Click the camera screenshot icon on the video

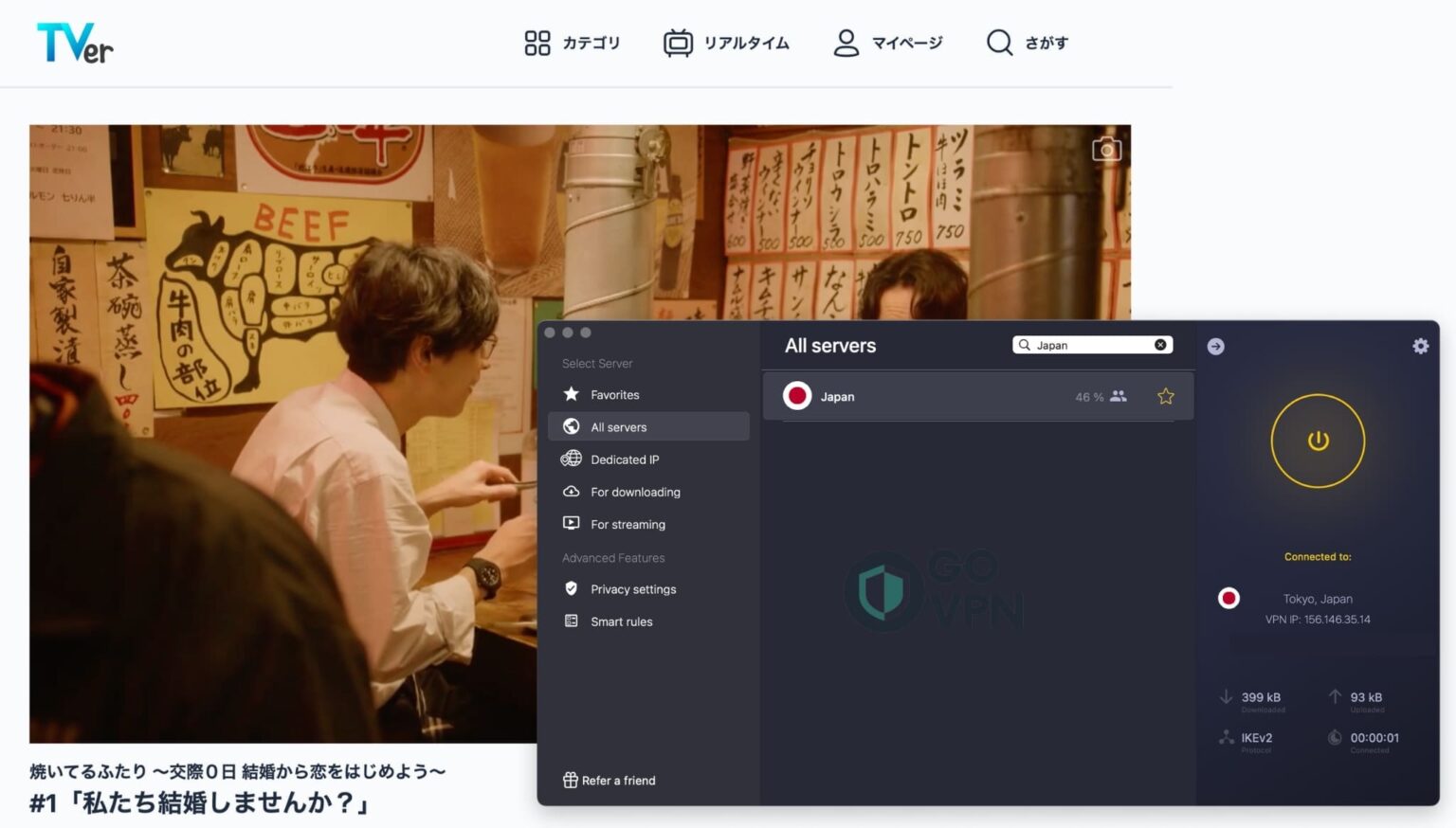[1106, 149]
